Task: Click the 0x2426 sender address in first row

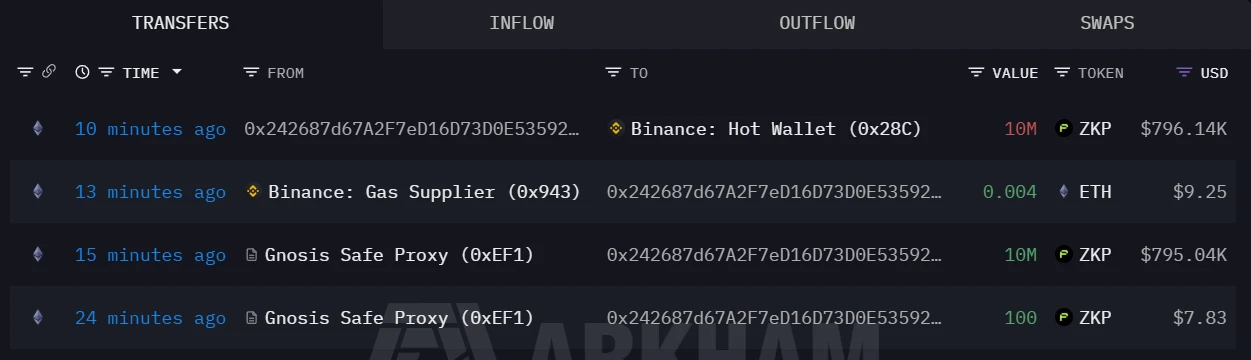Action: click(412, 129)
